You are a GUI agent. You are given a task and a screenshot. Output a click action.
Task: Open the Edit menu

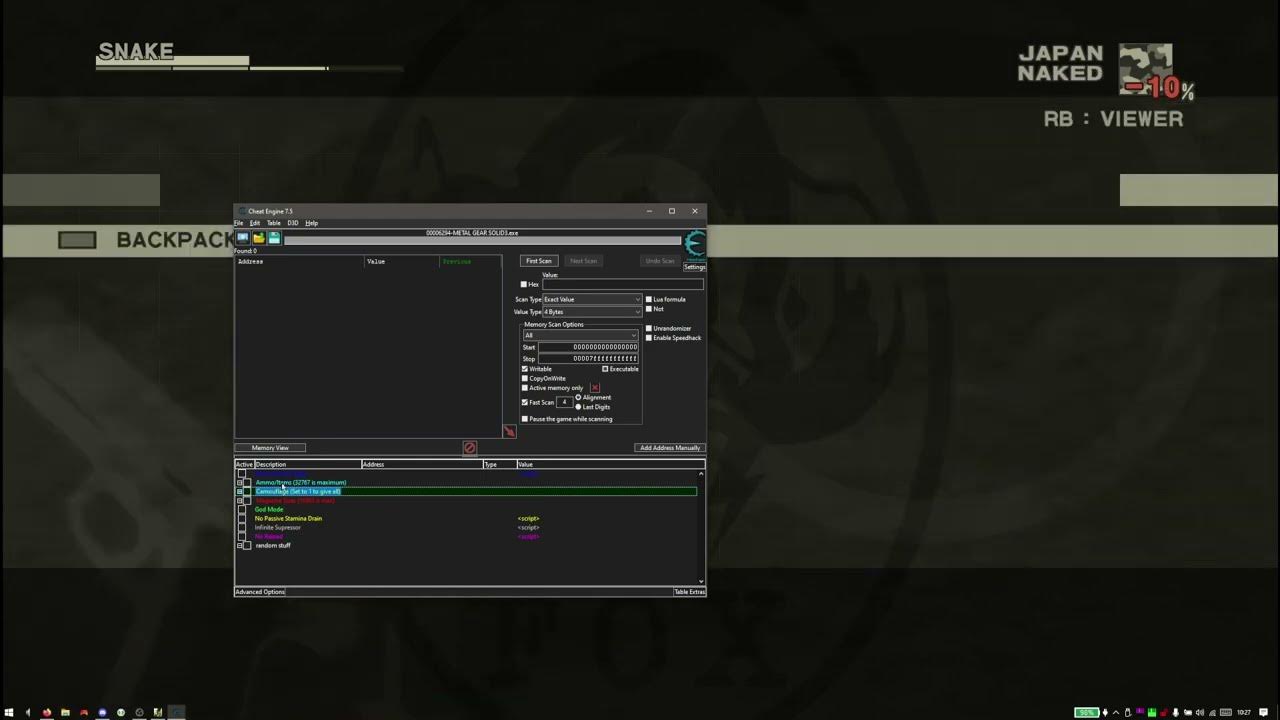point(255,223)
